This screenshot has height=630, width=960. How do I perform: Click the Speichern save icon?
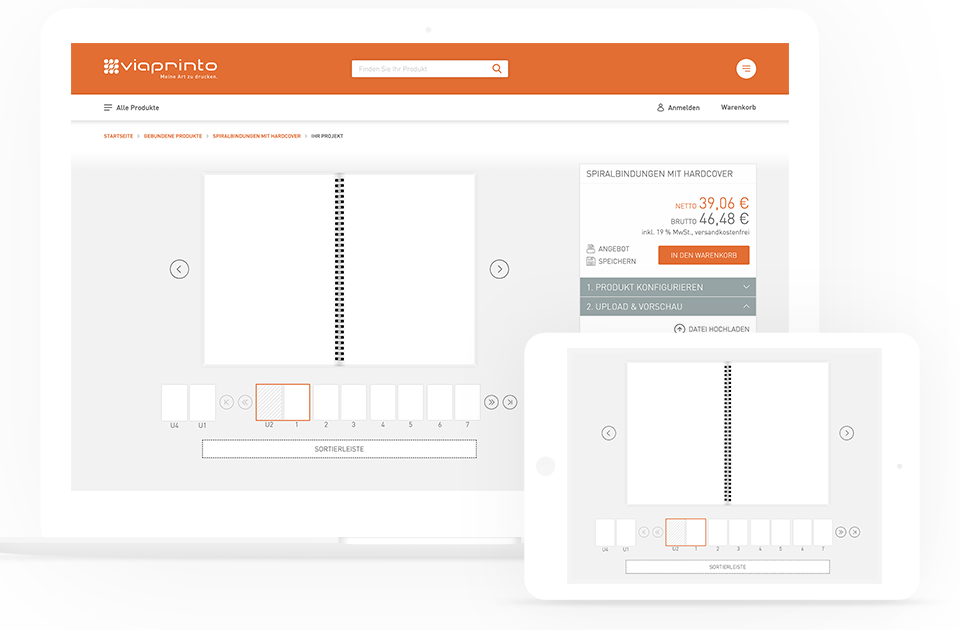click(591, 261)
